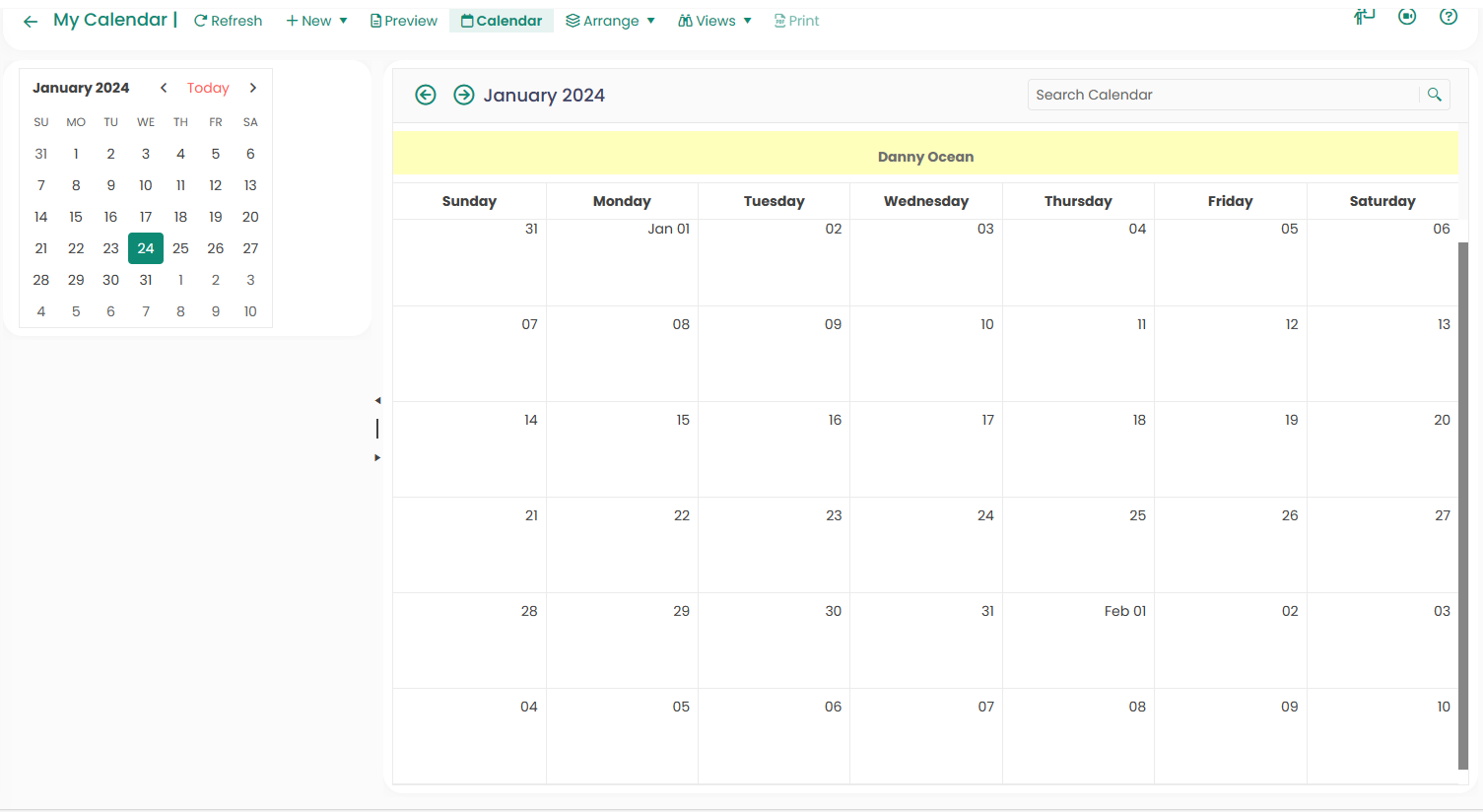Open the New dropdown menu
This screenshot has height=812, width=1483.
tap(316, 21)
